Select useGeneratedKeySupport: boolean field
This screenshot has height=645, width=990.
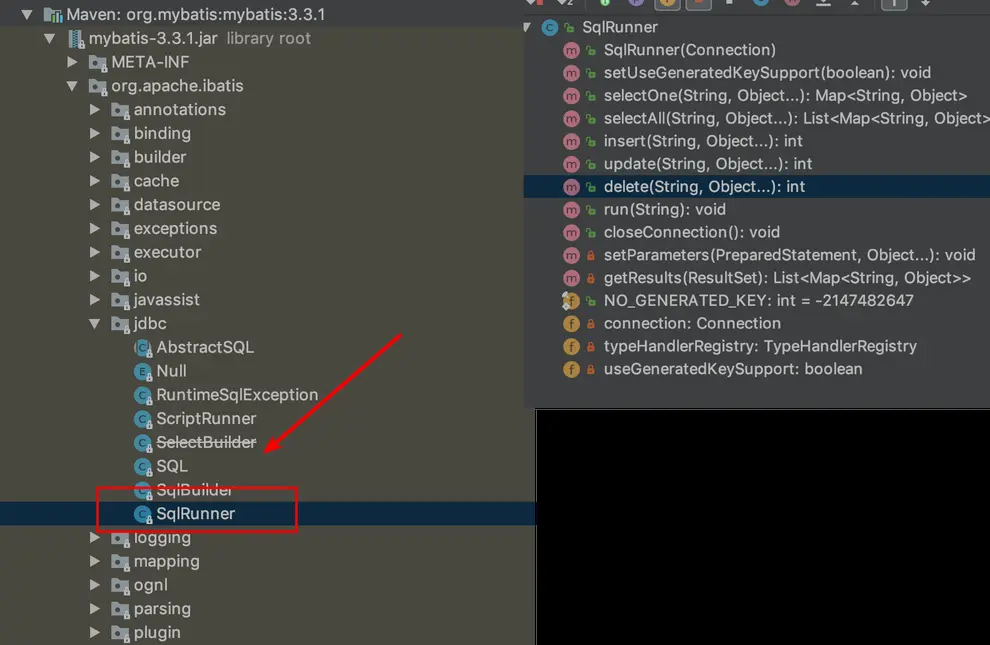point(733,369)
